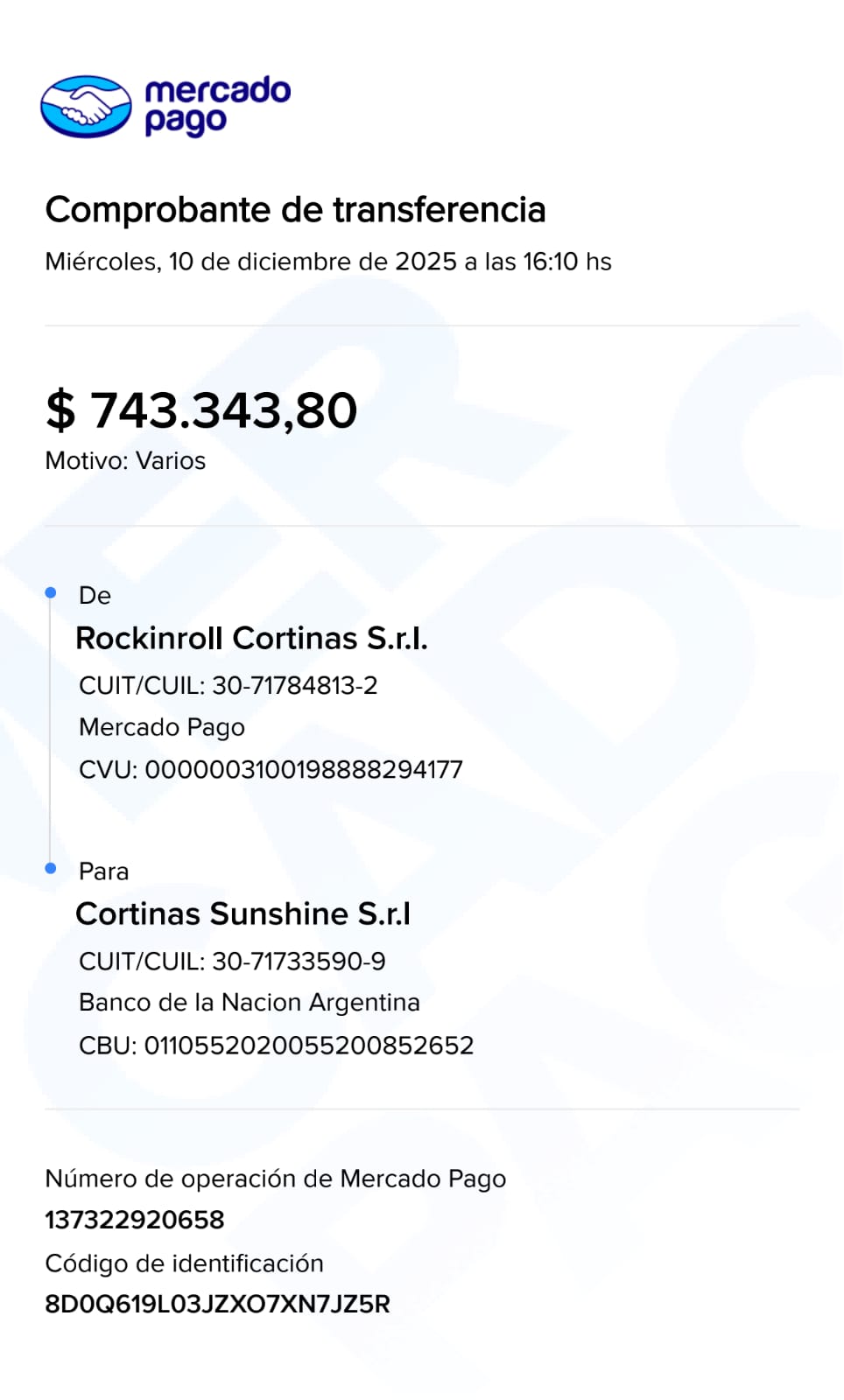
Task: Click the 'Comprobante de transferencia' heading
Action: pyautogui.click(x=295, y=210)
